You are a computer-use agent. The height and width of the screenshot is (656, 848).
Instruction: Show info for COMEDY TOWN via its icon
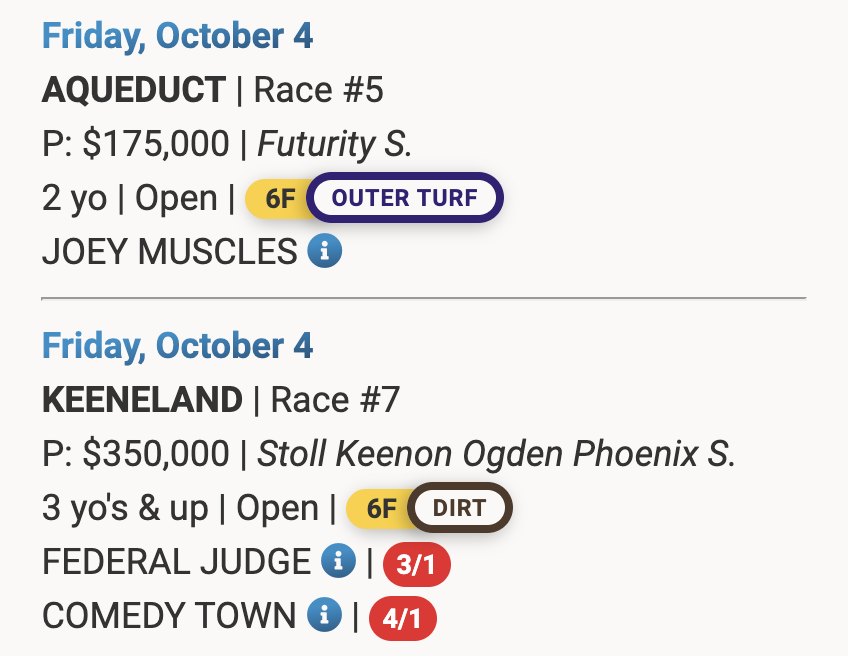click(x=324, y=616)
